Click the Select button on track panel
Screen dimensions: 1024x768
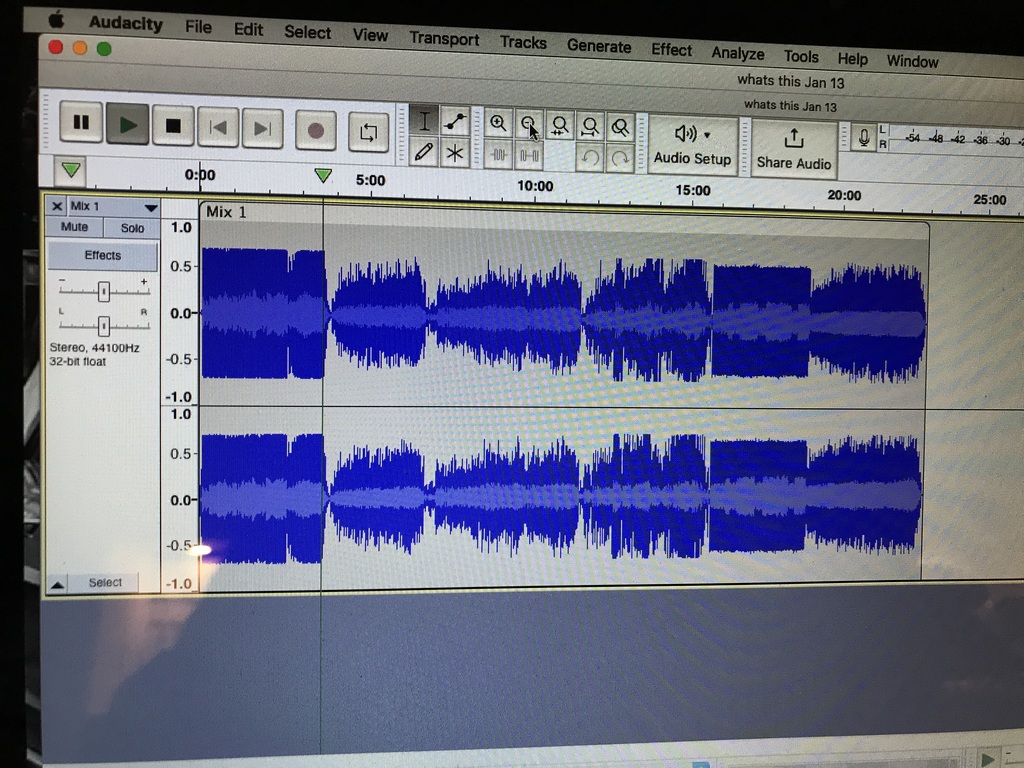pyautogui.click(x=105, y=583)
